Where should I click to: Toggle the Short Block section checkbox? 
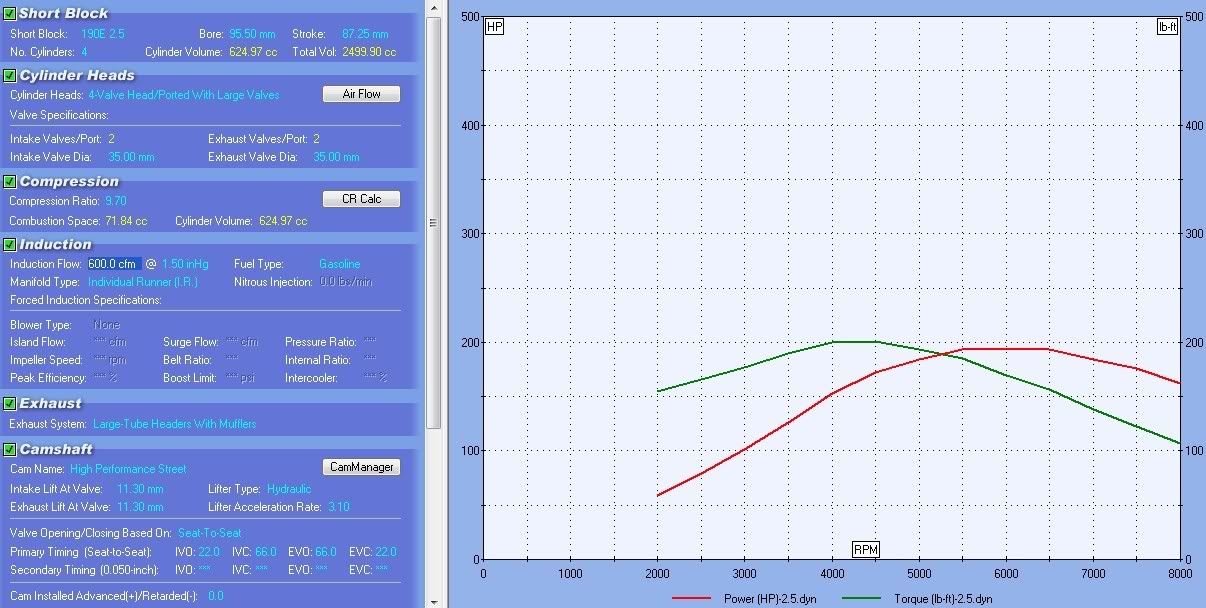[x=10, y=14]
